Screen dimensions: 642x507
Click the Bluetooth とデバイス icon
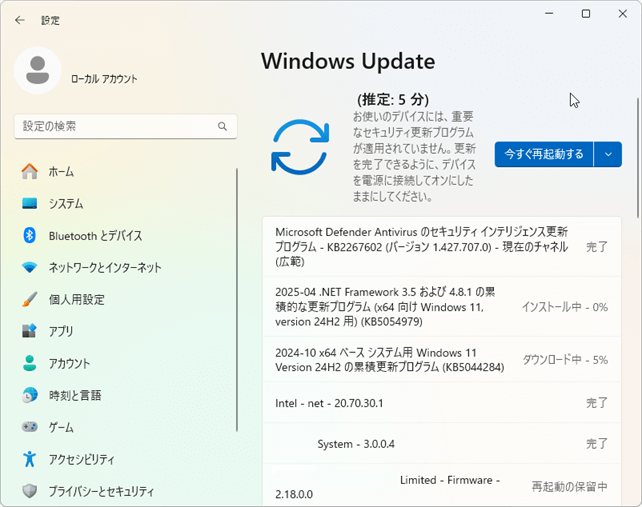click(x=30, y=236)
